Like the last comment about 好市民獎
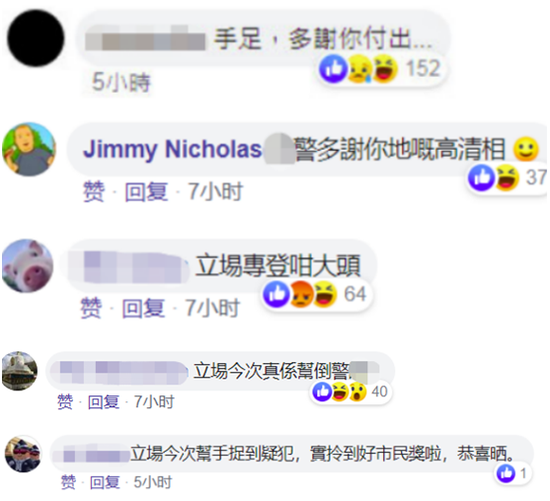The image size is (550, 501). coord(68,482)
